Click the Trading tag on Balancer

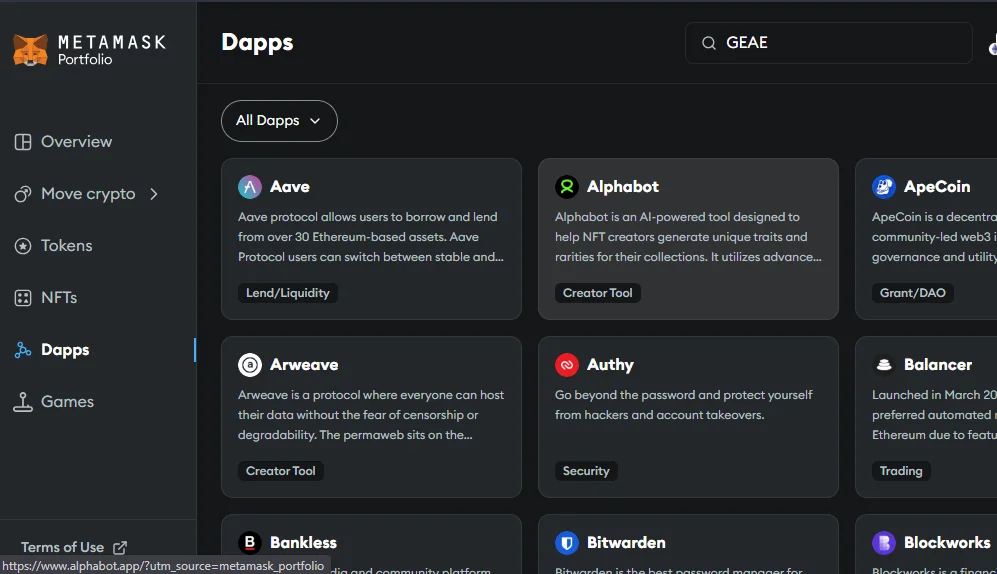pos(901,471)
